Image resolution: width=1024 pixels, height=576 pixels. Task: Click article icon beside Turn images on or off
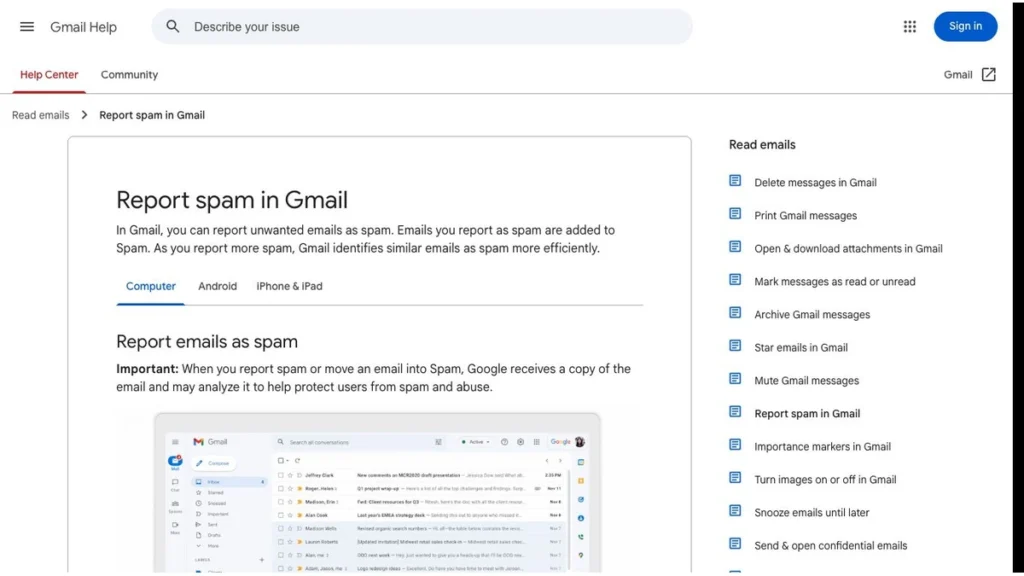coord(735,477)
